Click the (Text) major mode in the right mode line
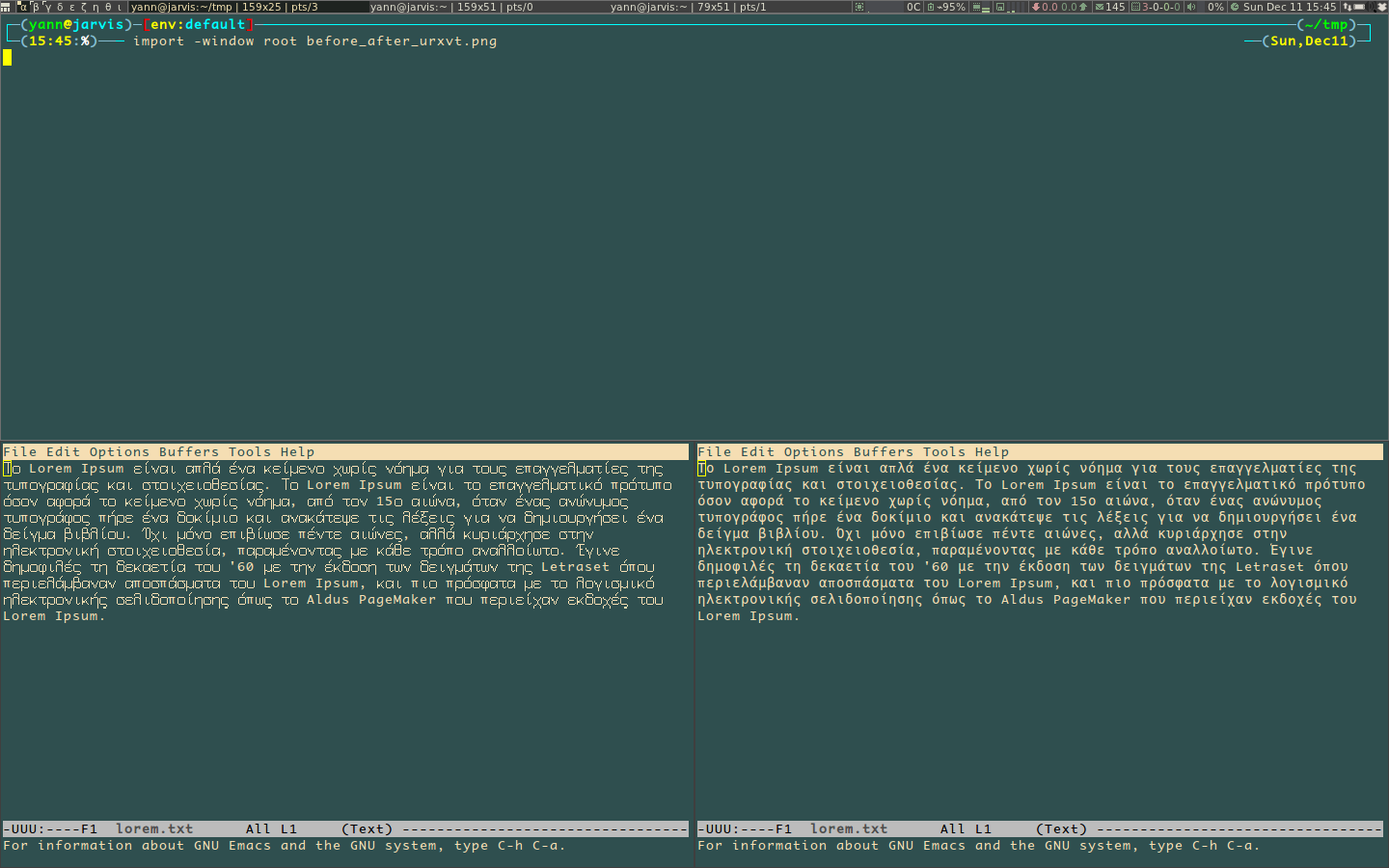Image resolution: width=1389 pixels, height=868 pixels. (x=1062, y=828)
